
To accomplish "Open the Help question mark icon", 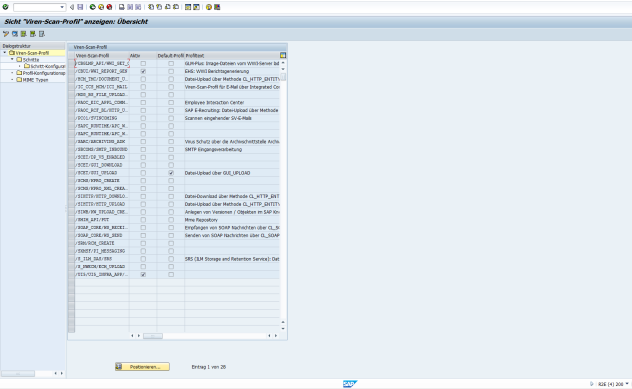I will 208,7.
